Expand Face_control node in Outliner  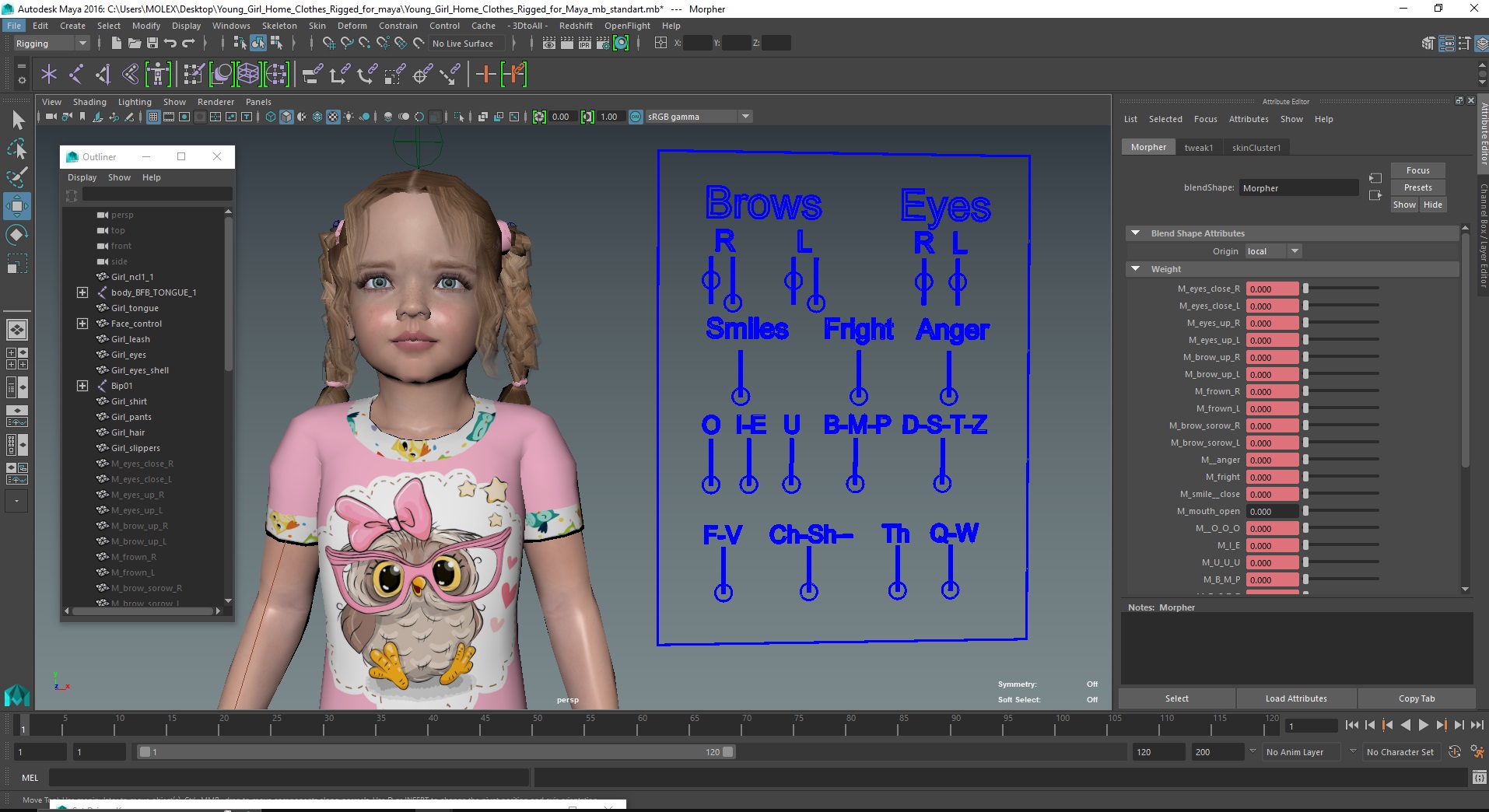click(x=82, y=324)
